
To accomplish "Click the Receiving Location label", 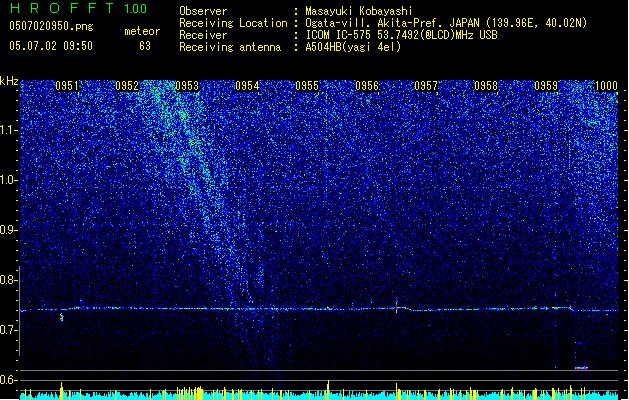I will point(233,23).
